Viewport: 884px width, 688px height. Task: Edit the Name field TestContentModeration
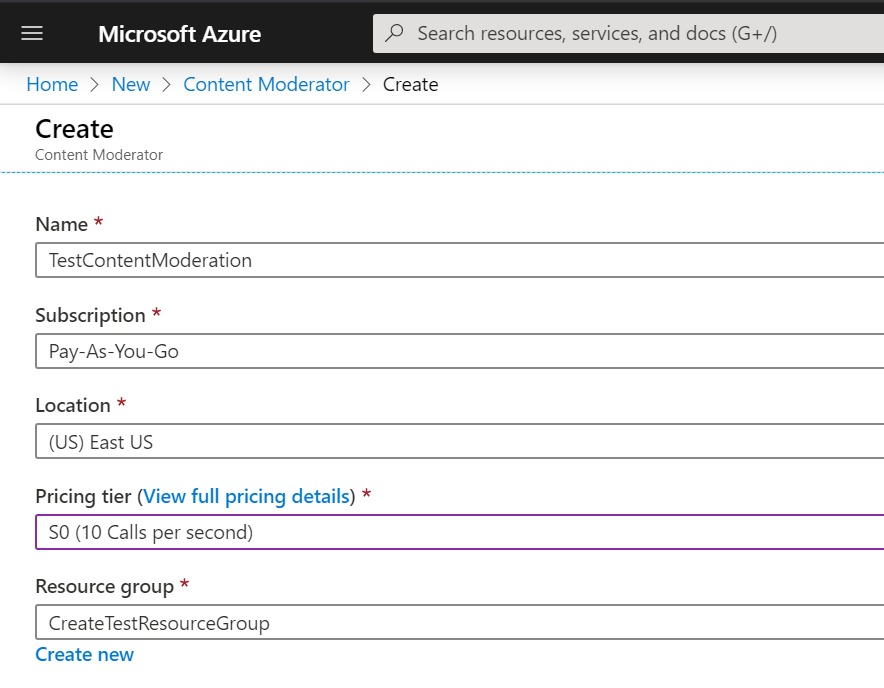click(459, 260)
